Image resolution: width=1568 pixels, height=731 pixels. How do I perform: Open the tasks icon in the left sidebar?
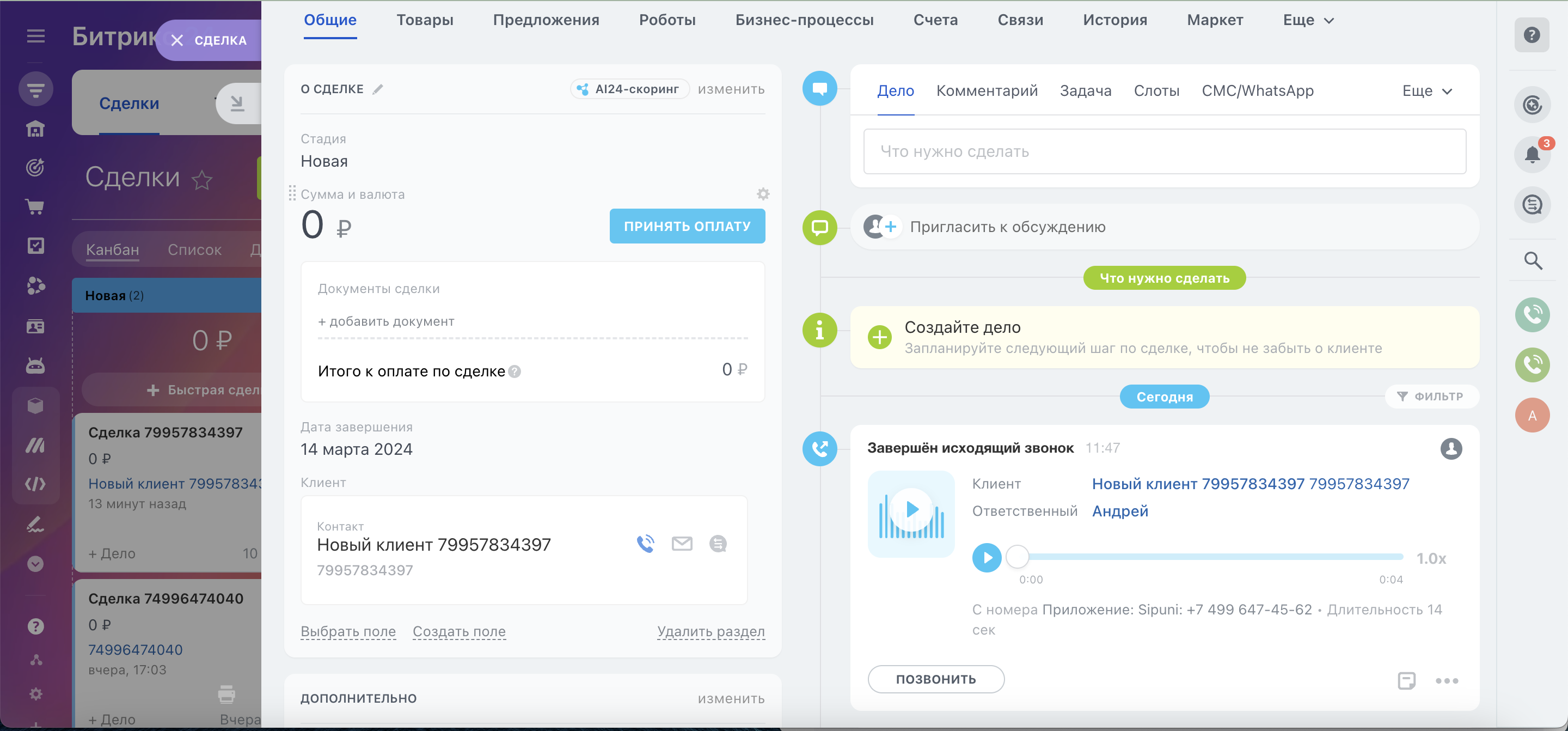(36, 246)
